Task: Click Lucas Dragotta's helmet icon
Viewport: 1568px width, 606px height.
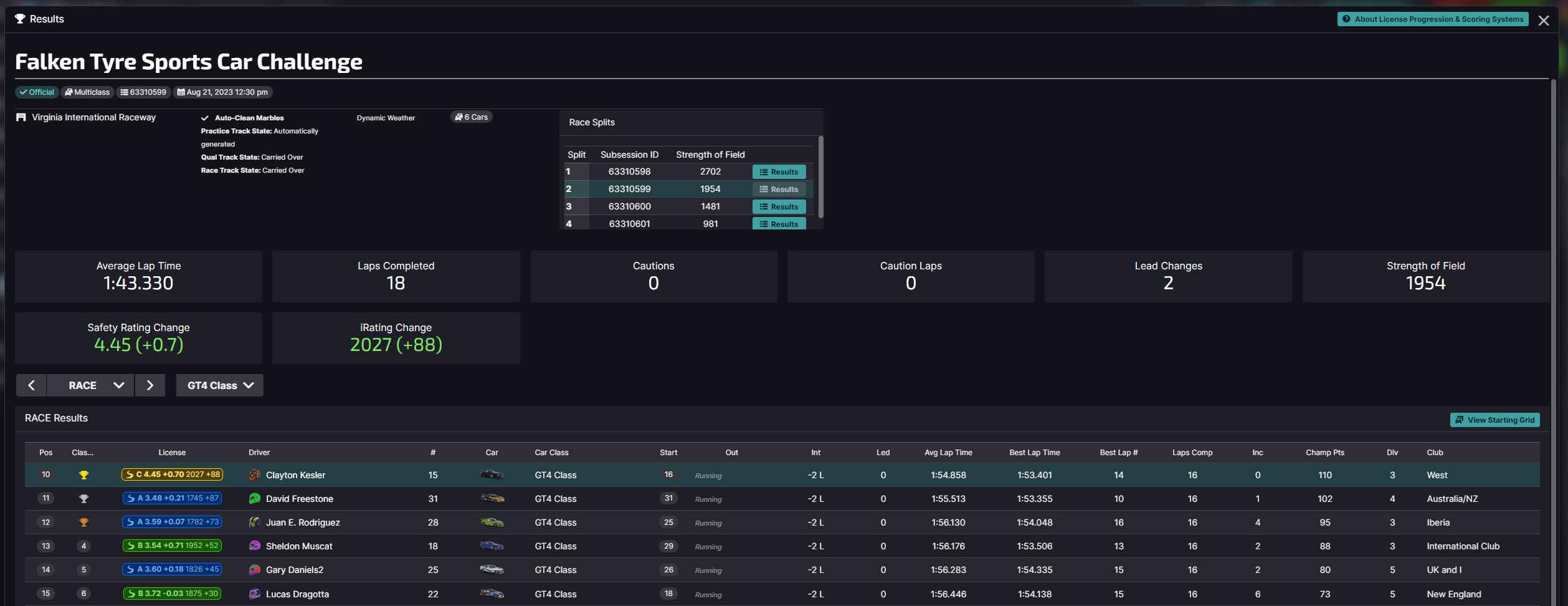Action: 255,594
